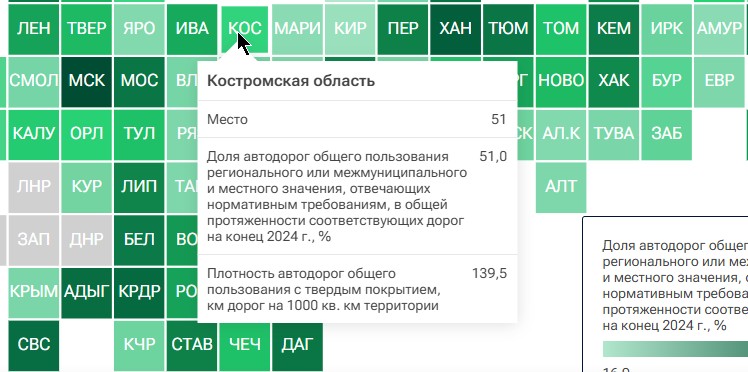748x372 pixels.
Task: Select the СВС region tile
Action: point(33,345)
